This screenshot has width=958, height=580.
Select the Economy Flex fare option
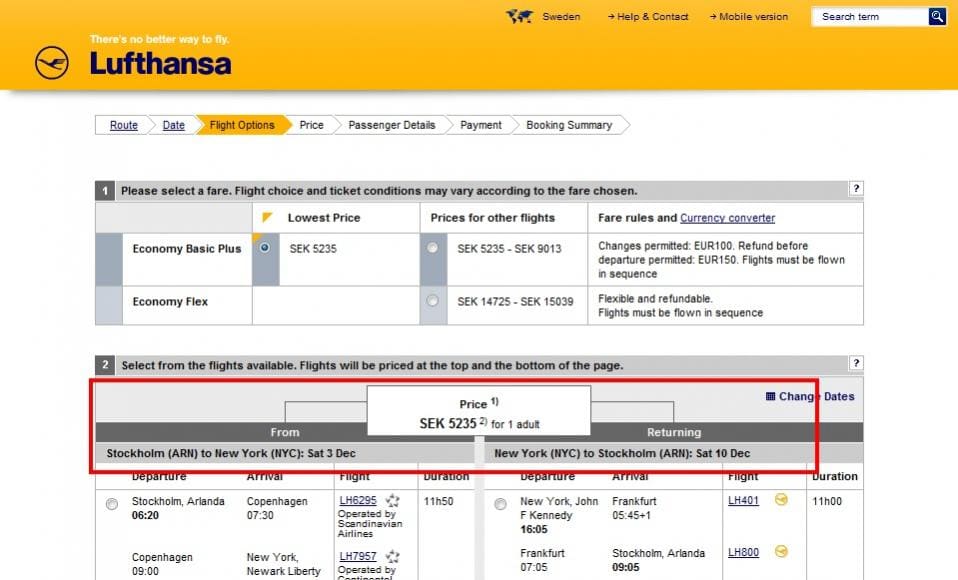431,299
